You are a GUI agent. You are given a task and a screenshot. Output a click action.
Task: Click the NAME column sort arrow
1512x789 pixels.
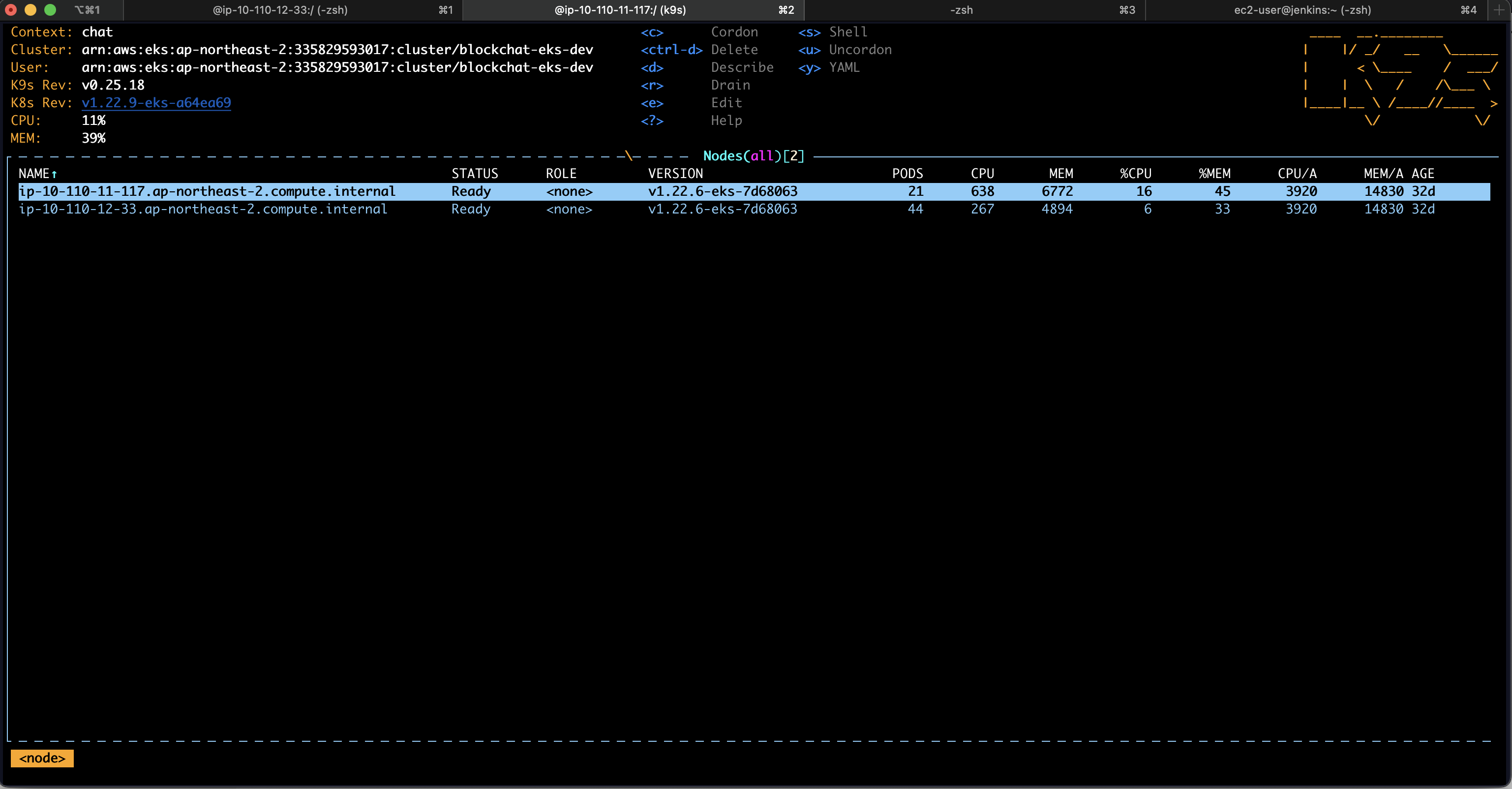pyautogui.click(x=54, y=174)
